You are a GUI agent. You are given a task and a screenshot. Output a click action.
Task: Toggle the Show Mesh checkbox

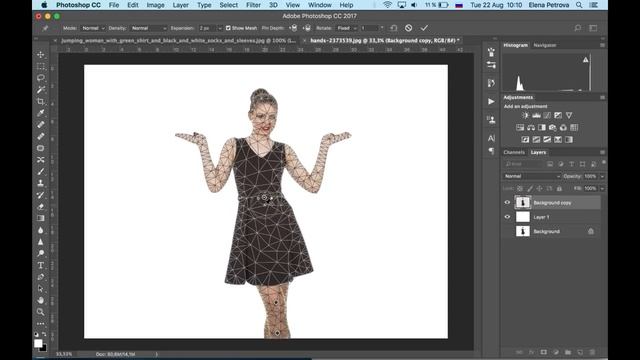coord(228,28)
